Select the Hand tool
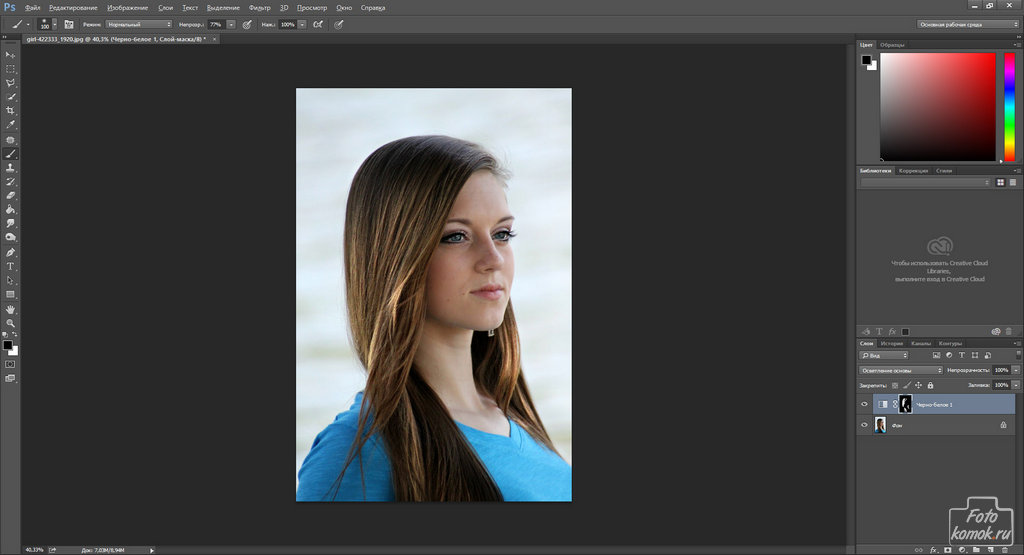Screen dimensions: 1024x555 click(x=10, y=309)
